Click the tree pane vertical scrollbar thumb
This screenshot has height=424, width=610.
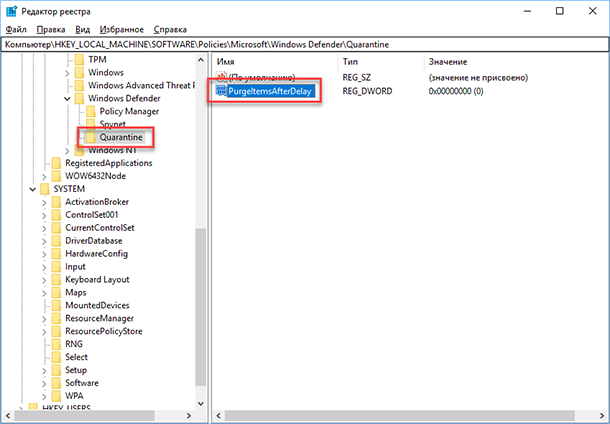point(201,306)
